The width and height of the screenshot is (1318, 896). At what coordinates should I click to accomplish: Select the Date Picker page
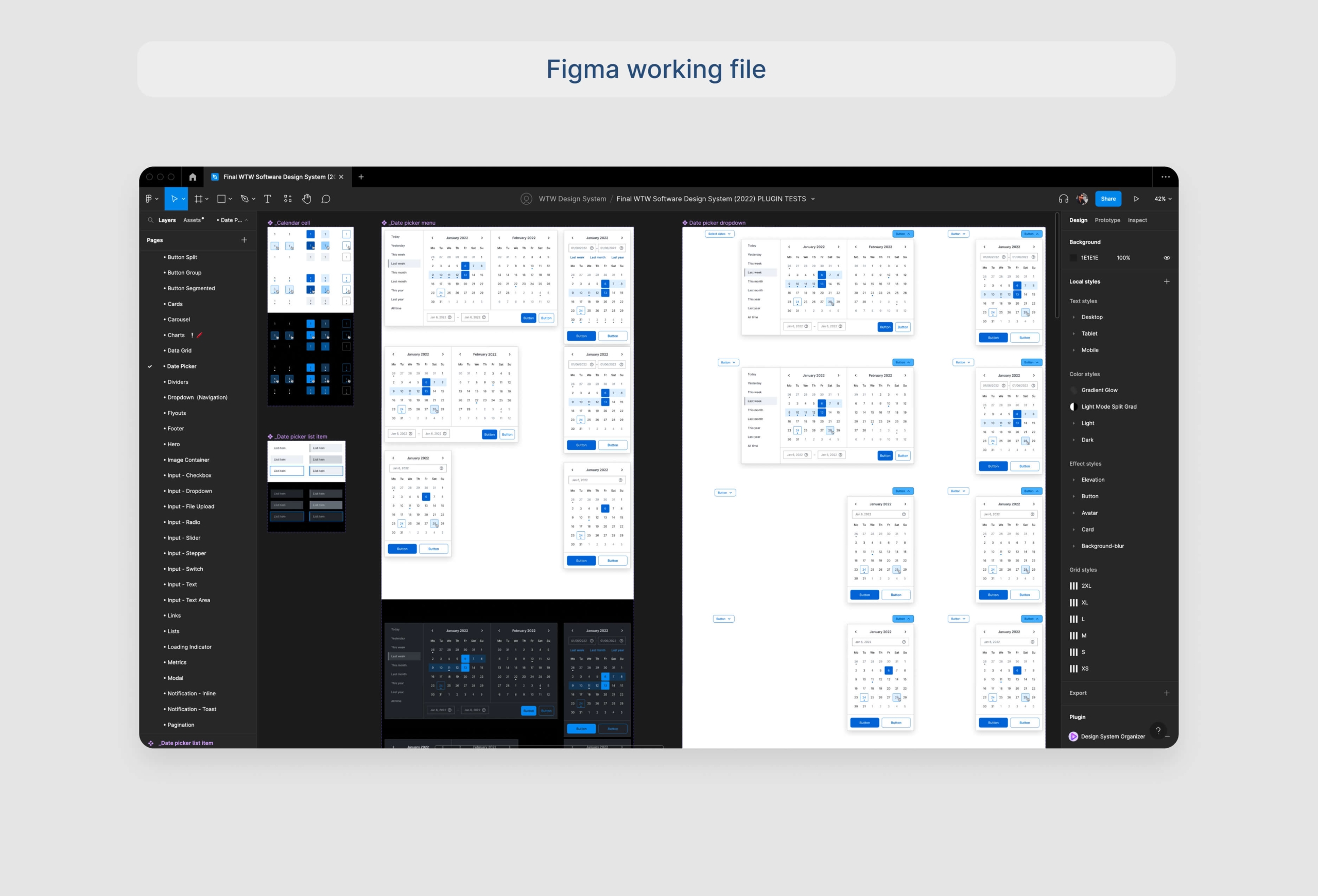pos(181,366)
